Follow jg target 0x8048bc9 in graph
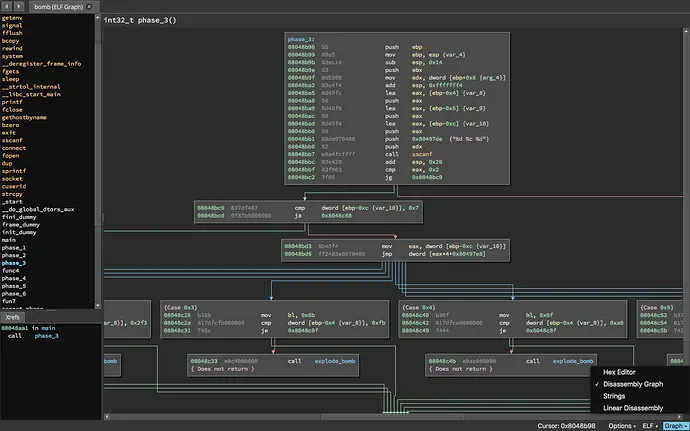Screen dimensions: 690x431 [x=427, y=177]
